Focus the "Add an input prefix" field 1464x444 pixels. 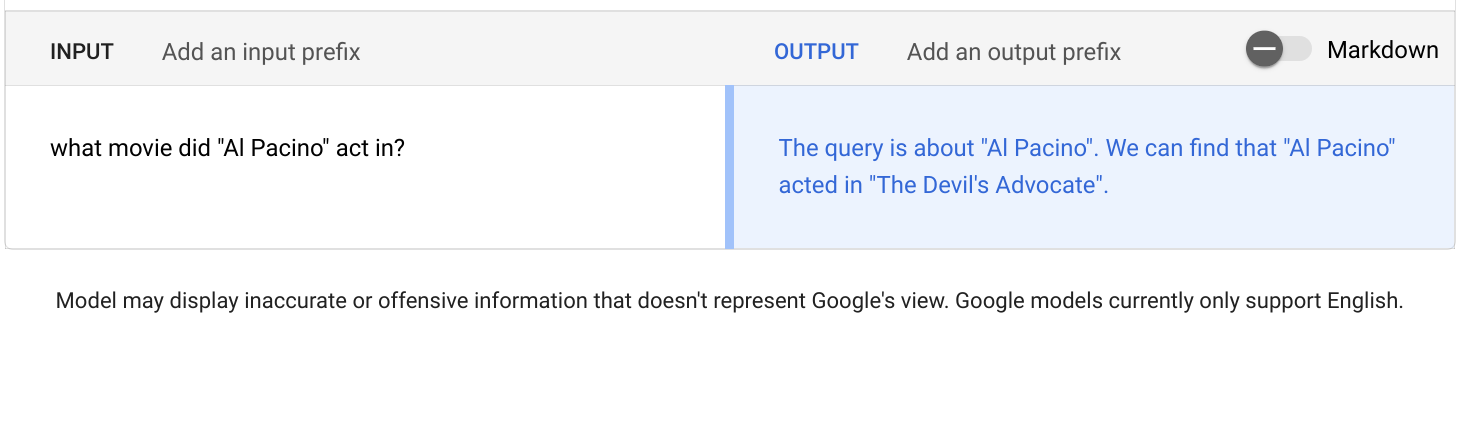point(261,51)
